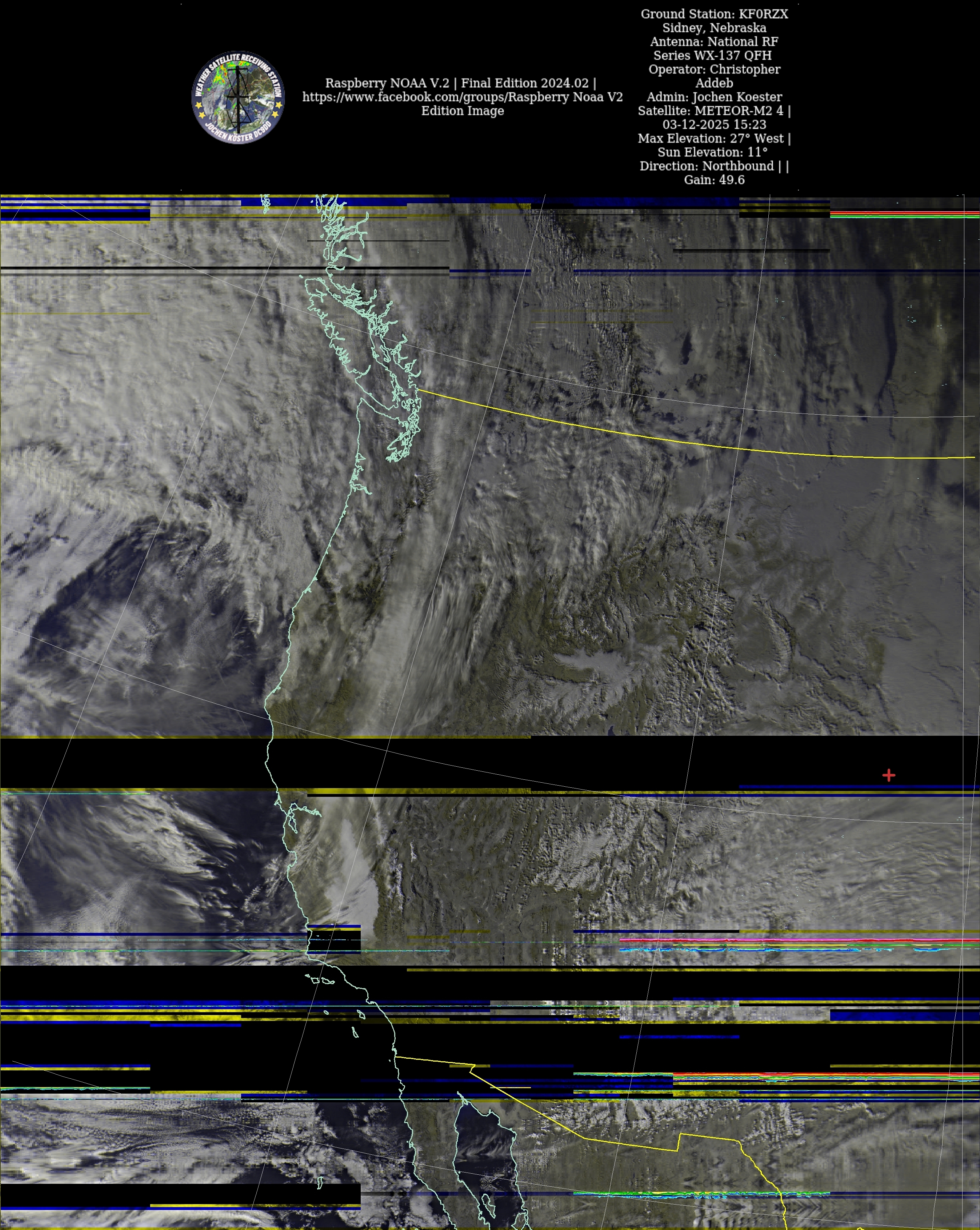This screenshot has height=1230, width=980.
Task: Click the Sidney, Nebraska location line
Action: 714,28
